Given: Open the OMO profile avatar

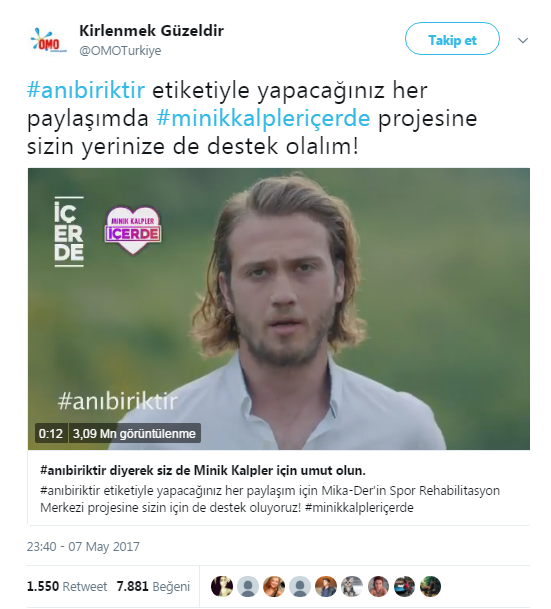Looking at the screenshot, I should pyautogui.click(x=49, y=40).
